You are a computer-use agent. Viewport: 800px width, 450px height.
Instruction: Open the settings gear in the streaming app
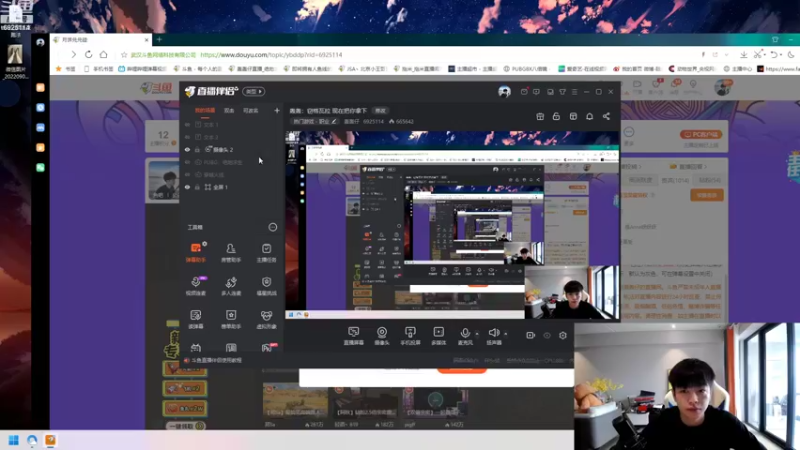click(x=563, y=335)
